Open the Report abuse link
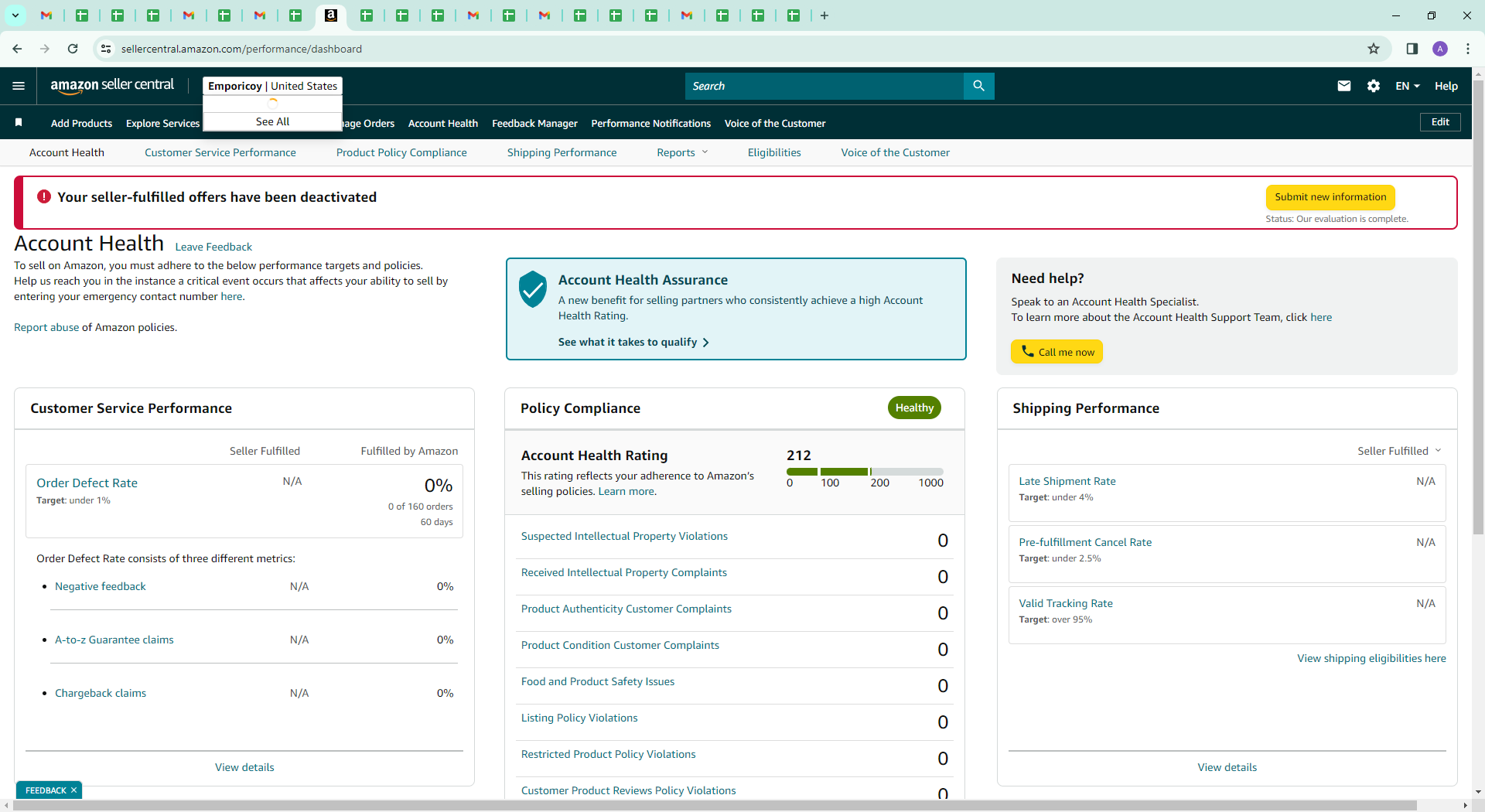1485x812 pixels. tap(46, 327)
